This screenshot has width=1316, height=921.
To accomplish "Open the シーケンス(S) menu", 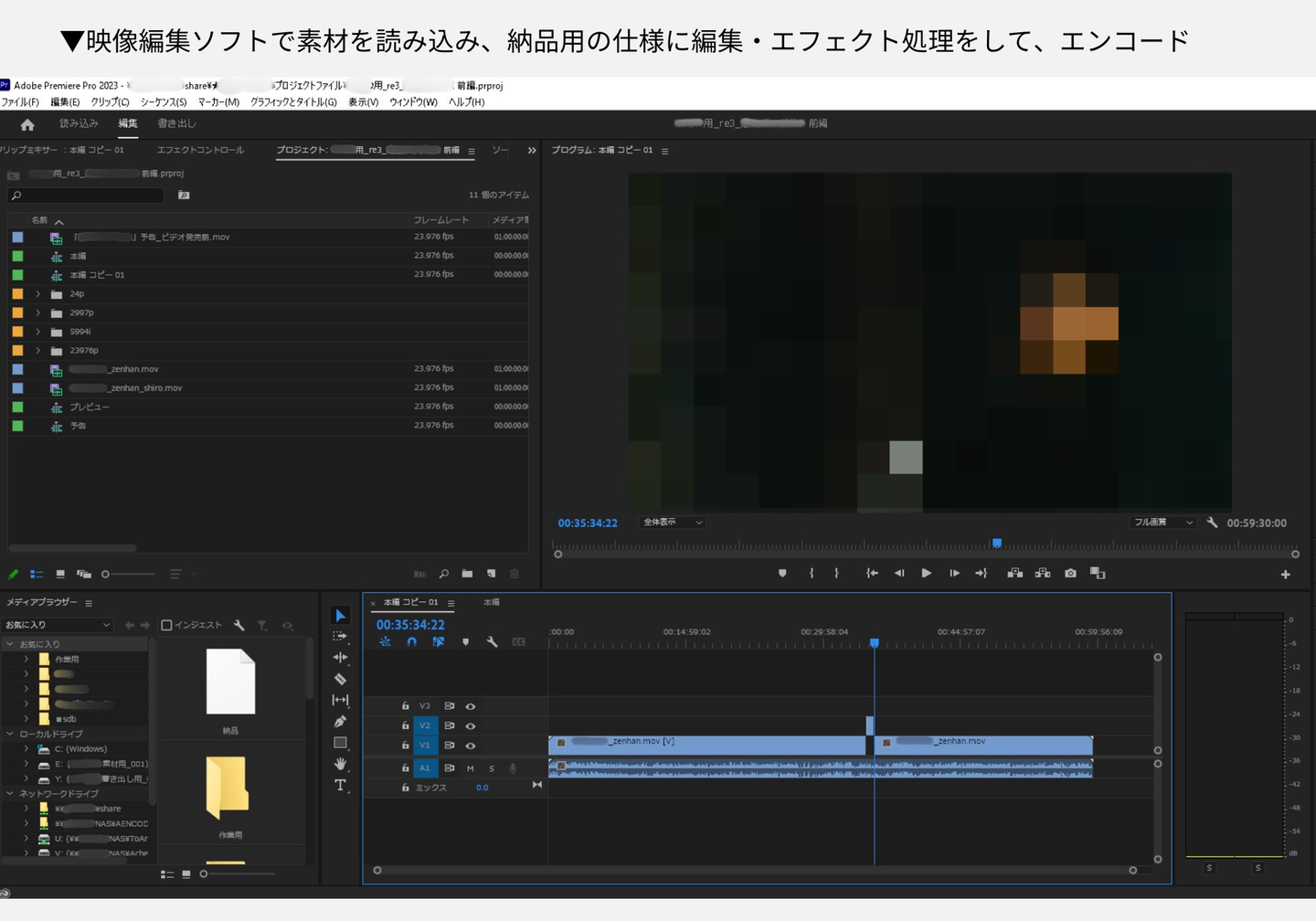I will coord(164,102).
